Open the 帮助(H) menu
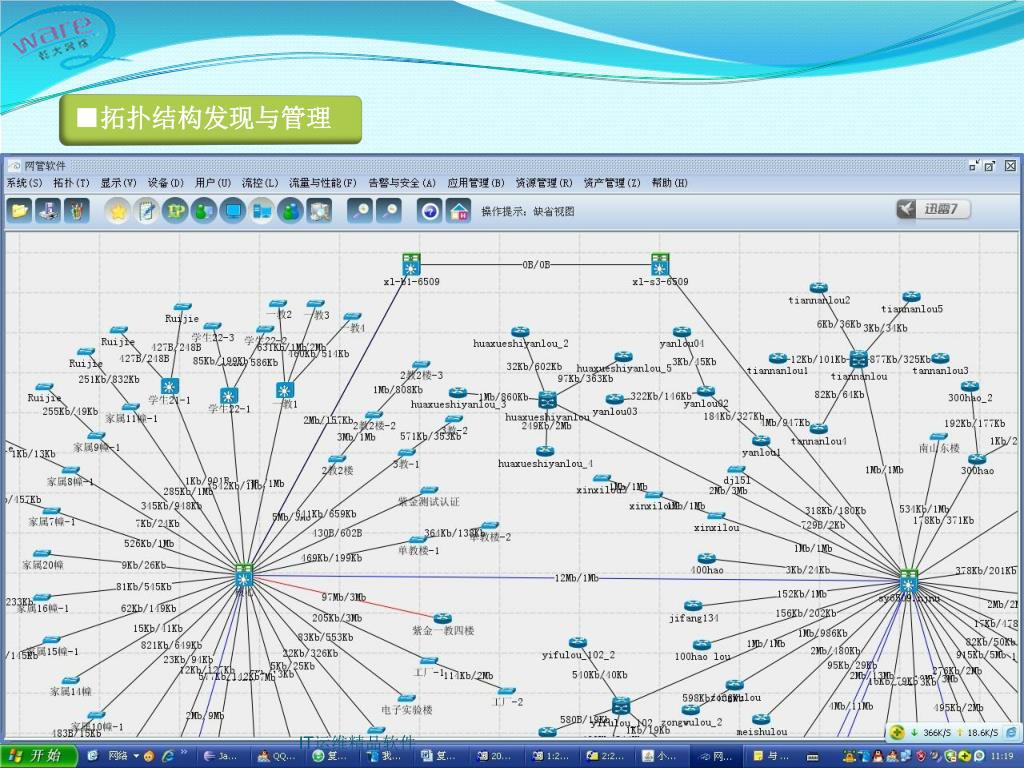 (669, 183)
